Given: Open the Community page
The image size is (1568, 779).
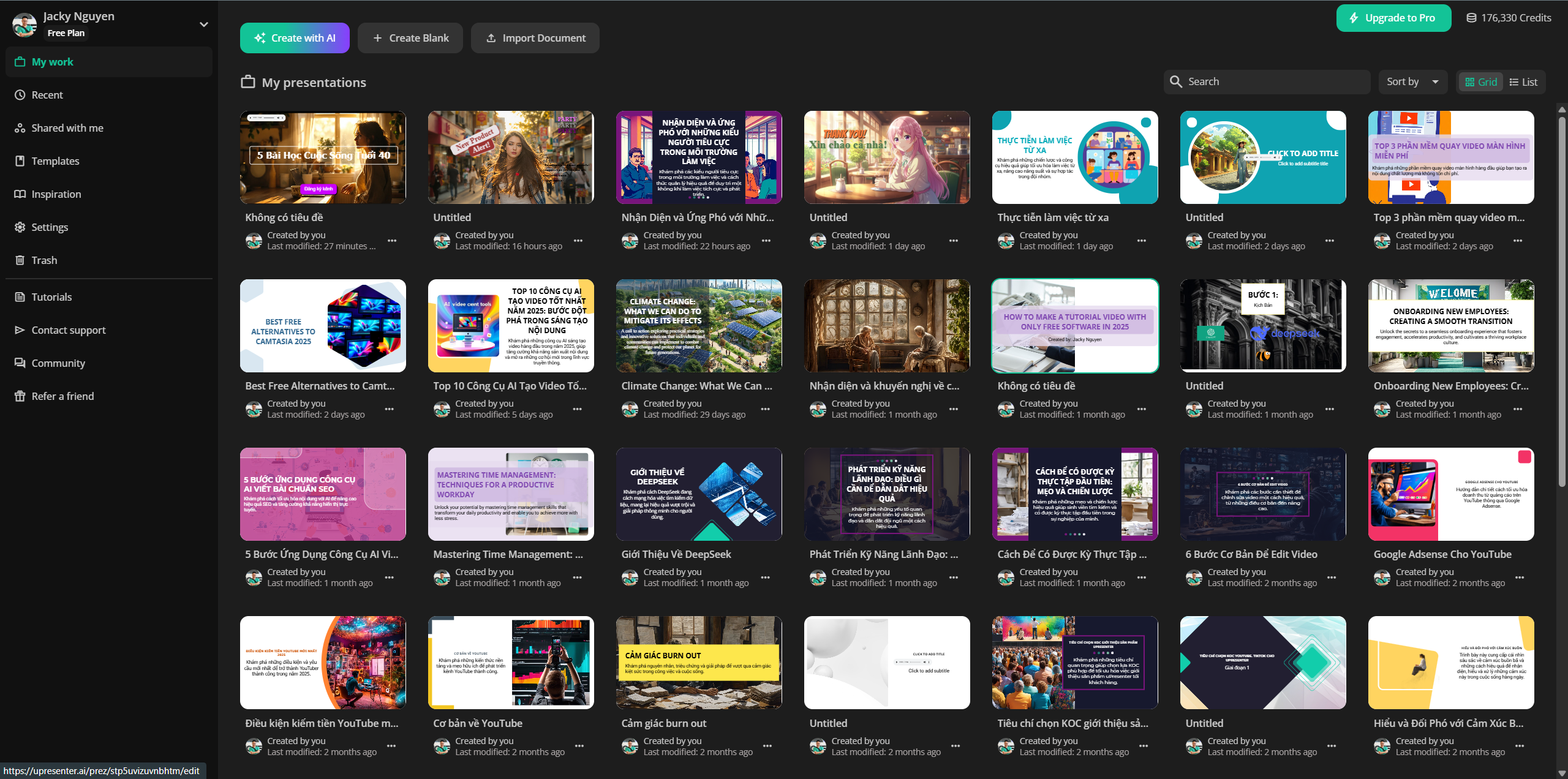Looking at the screenshot, I should point(58,363).
